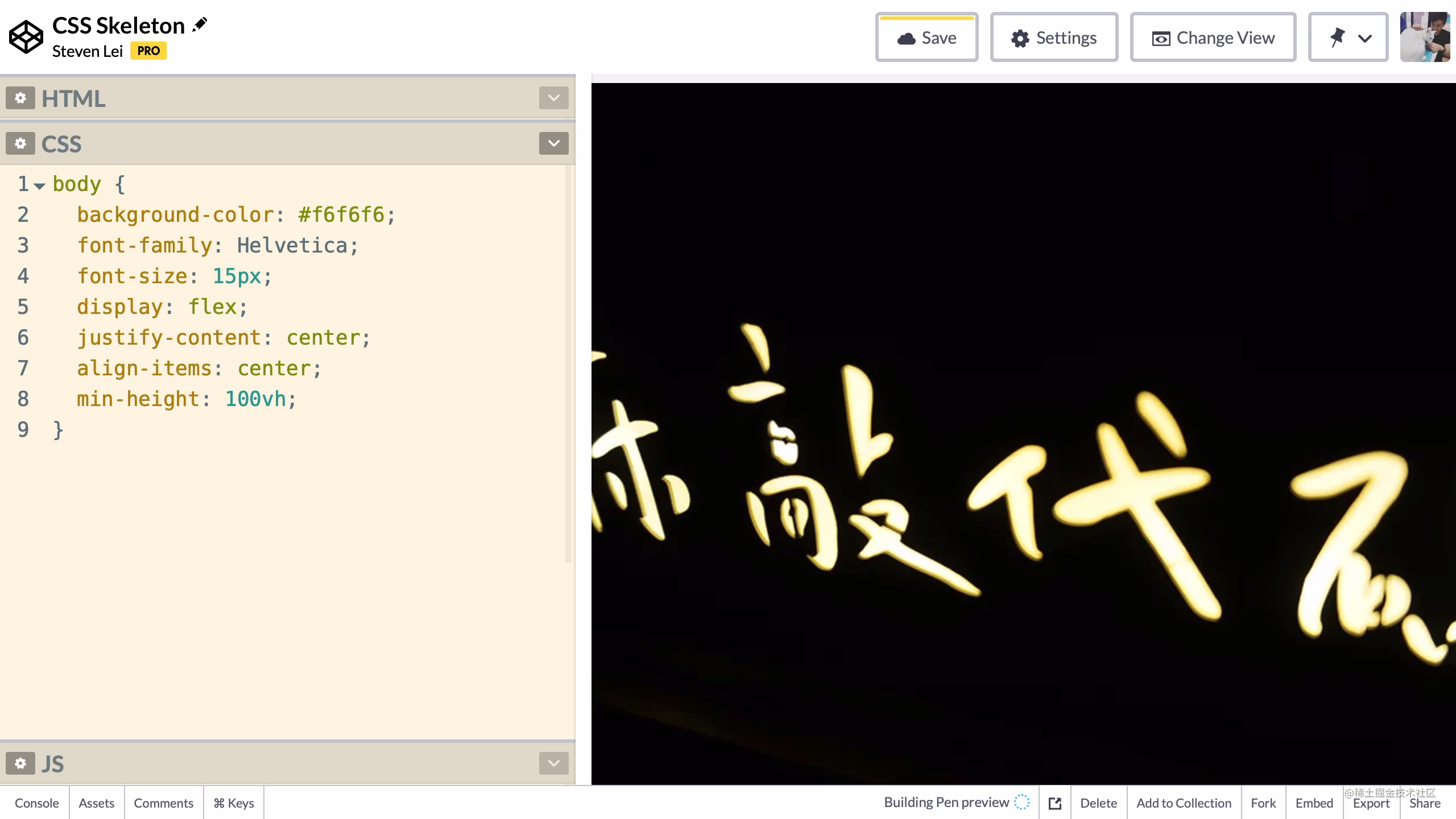Collapse the CSS panel section
Viewport: 1456px width, 819px height.
pyautogui.click(x=553, y=143)
